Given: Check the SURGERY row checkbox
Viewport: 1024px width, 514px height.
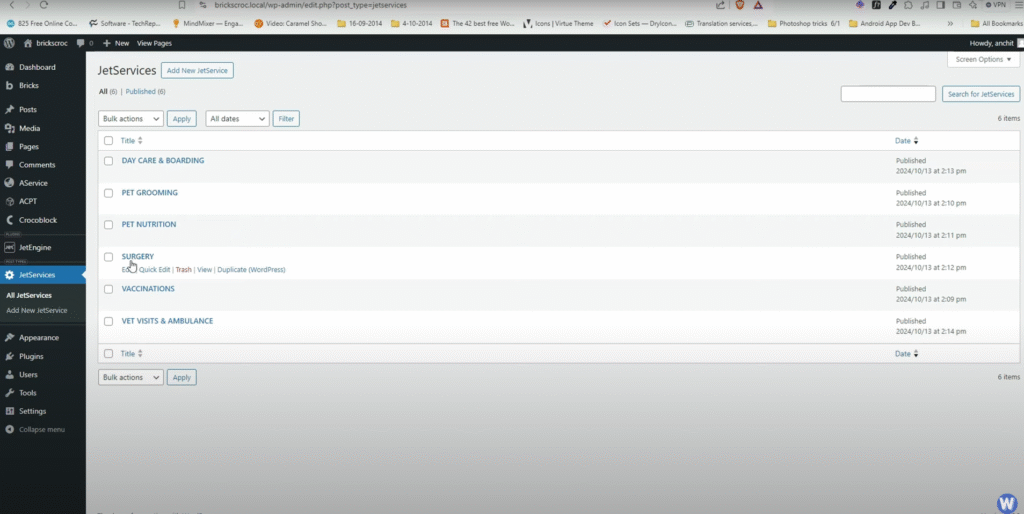Looking at the screenshot, I should click(x=108, y=257).
